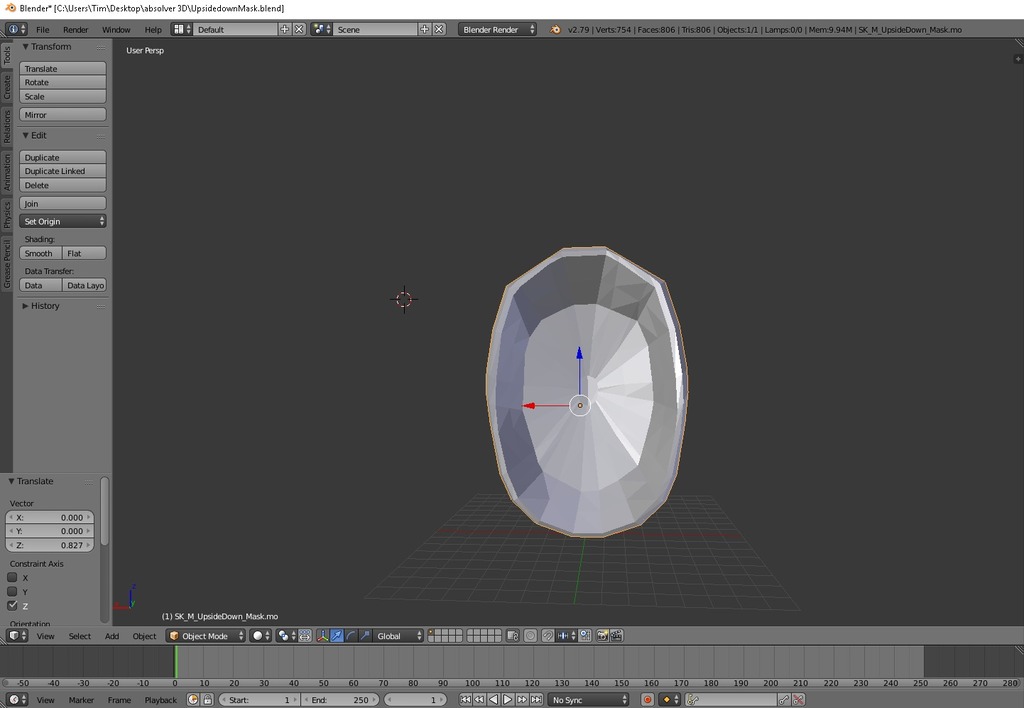Click the Blender logo icon in info header
Screen dimensions: 1024x708
[x=555, y=29]
